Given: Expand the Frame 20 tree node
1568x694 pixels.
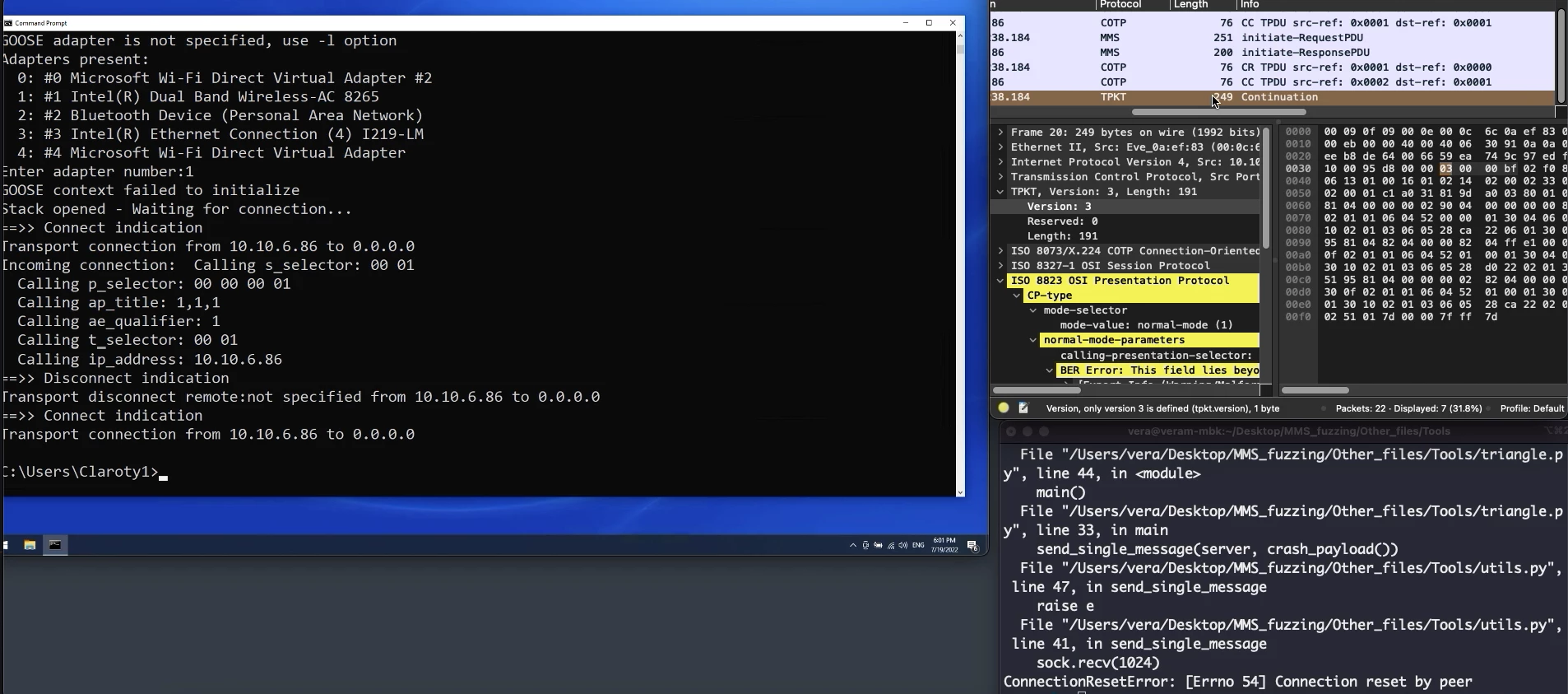Looking at the screenshot, I should point(1000,133).
